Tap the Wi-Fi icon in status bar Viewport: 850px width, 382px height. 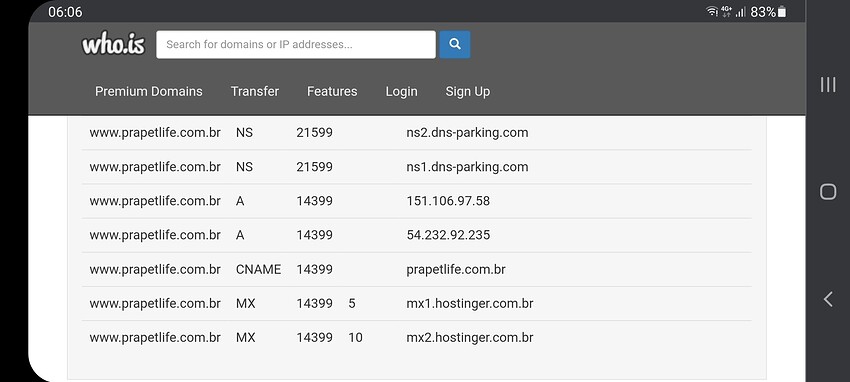pos(712,12)
